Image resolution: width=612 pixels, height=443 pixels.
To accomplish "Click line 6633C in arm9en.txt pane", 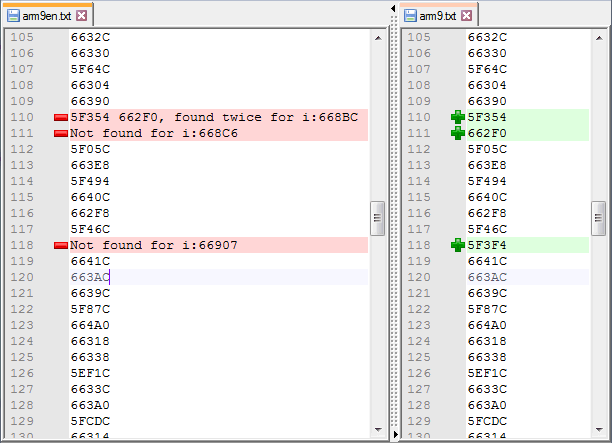I will (90, 389).
